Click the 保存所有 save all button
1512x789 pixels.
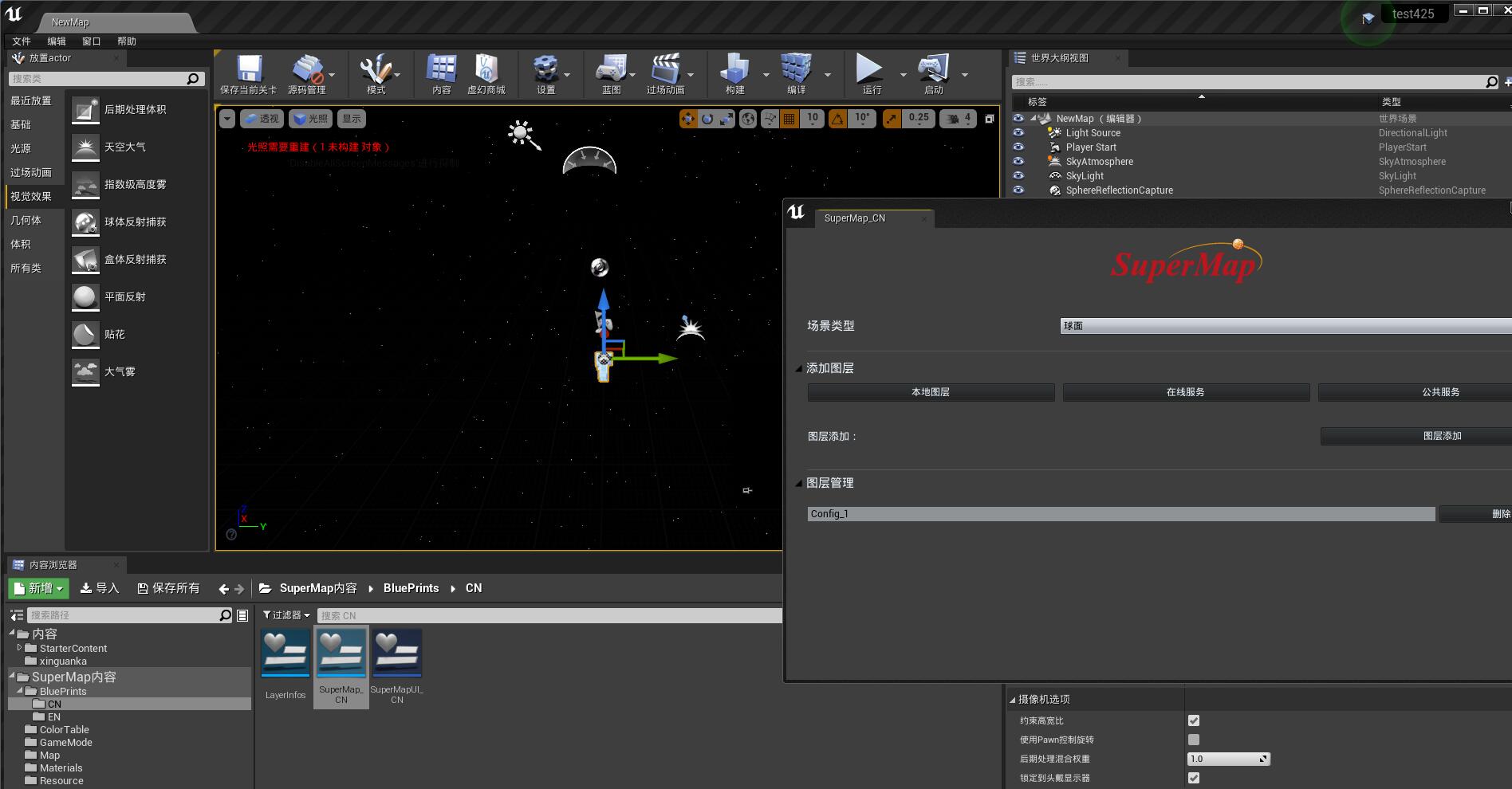[168, 588]
